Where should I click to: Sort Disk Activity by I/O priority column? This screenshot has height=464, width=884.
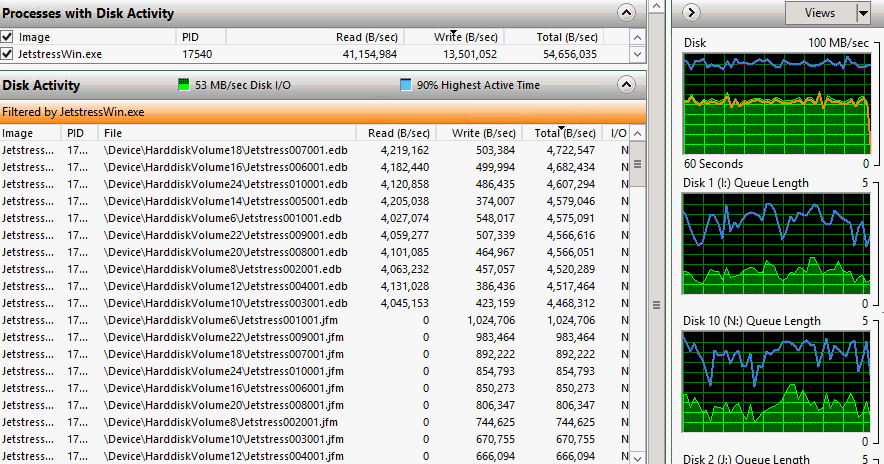coord(618,133)
